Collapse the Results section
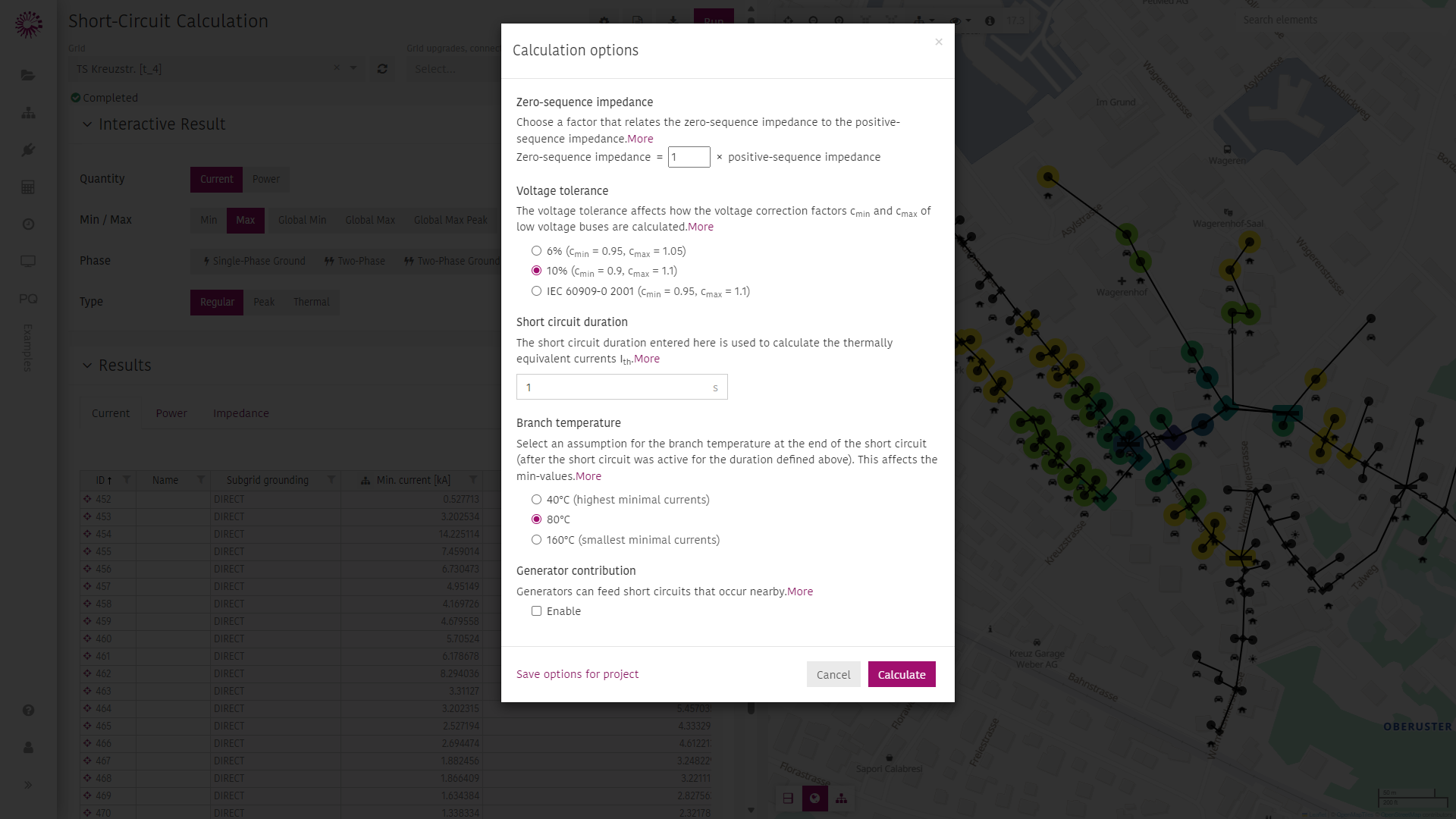Screen dimensions: 1456x819 point(87,366)
